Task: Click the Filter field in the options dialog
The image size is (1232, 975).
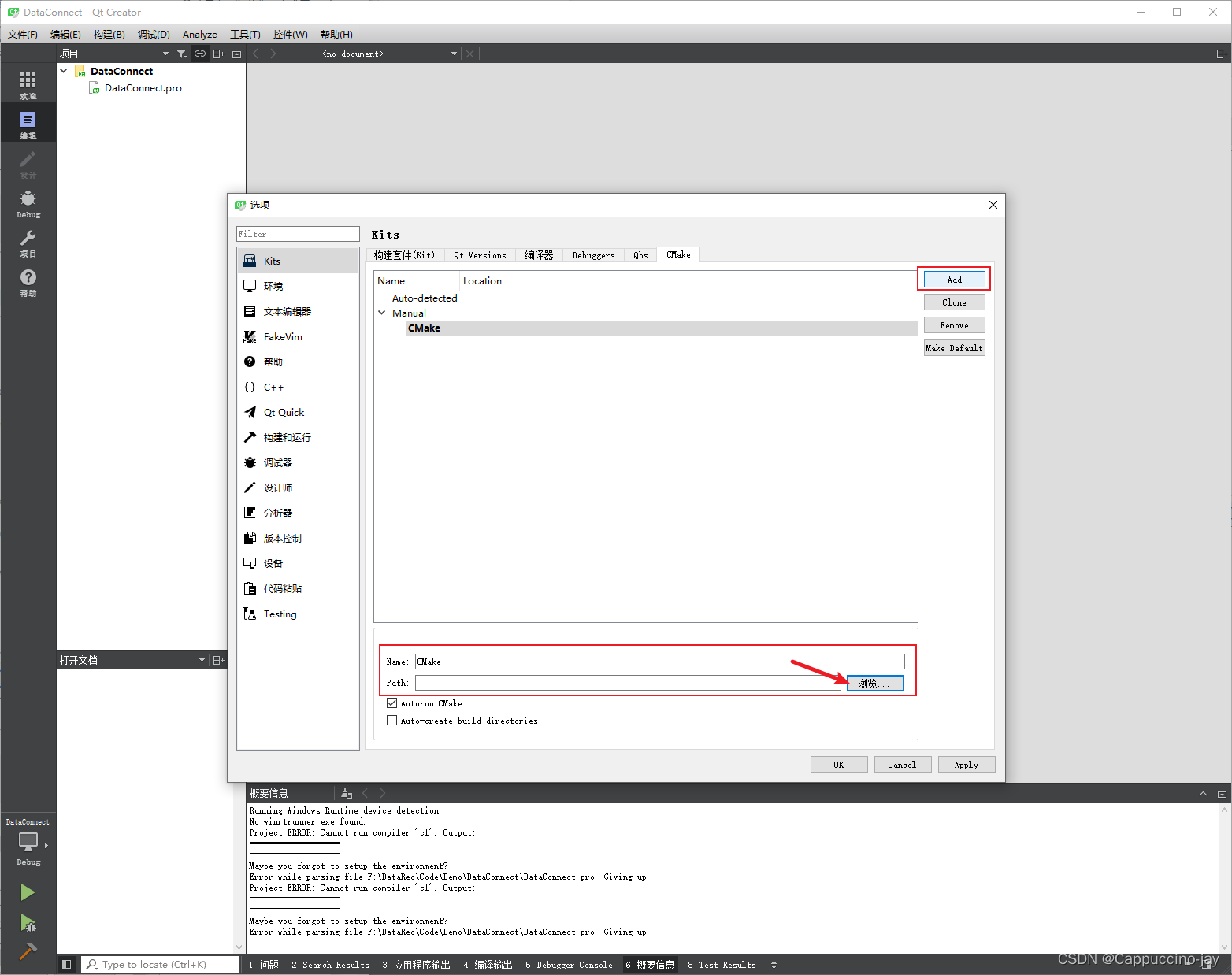Action: [x=298, y=233]
